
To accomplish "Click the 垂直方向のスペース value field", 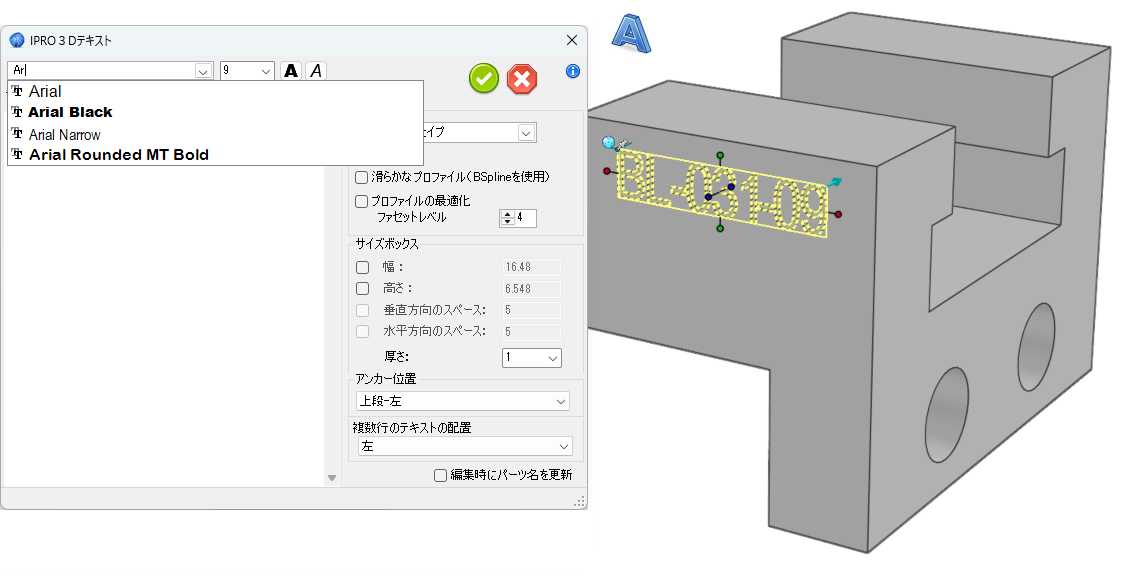I will click(x=532, y=311).
